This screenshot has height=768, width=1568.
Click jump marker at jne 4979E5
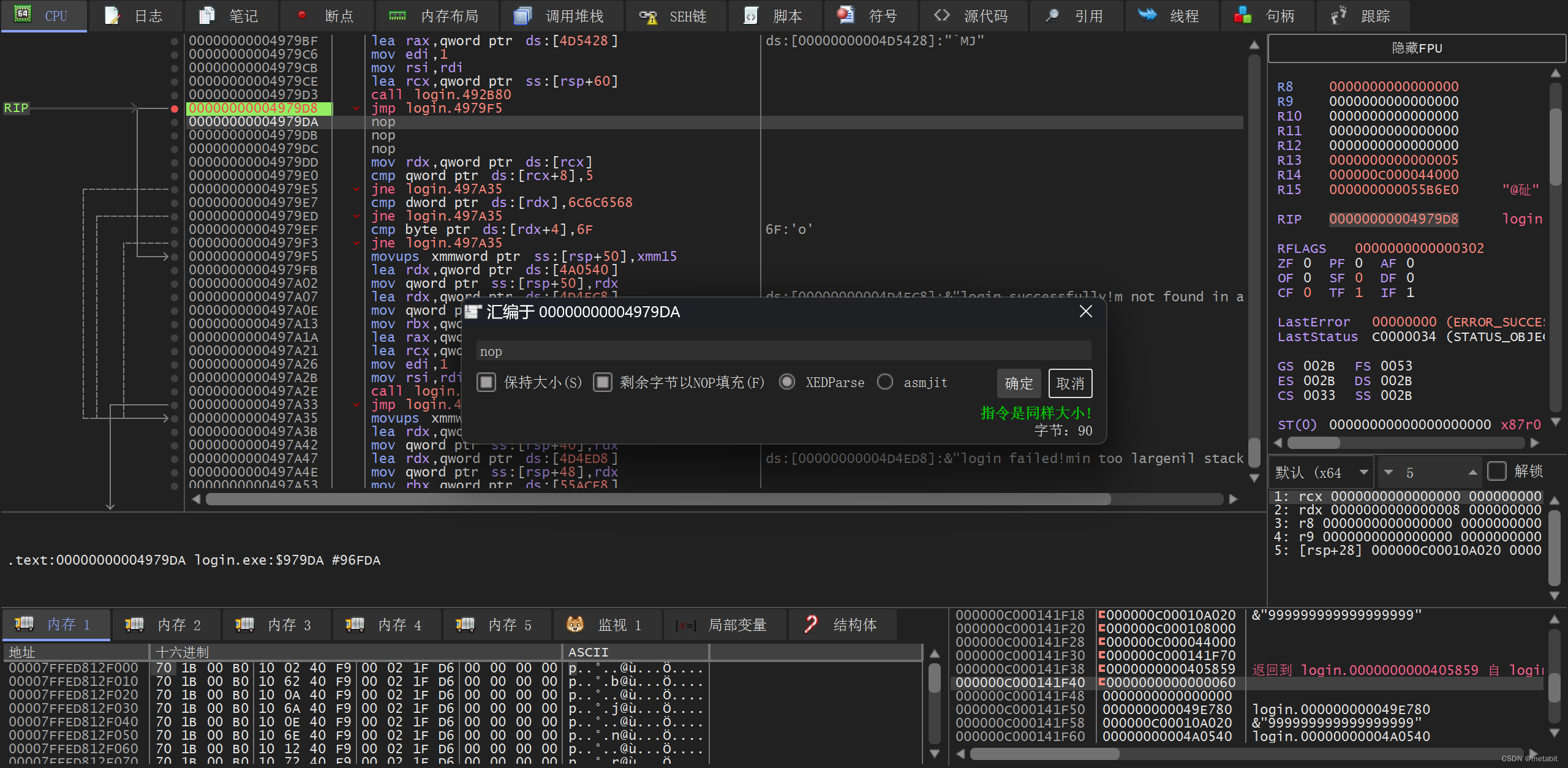[x=356, y=189]
